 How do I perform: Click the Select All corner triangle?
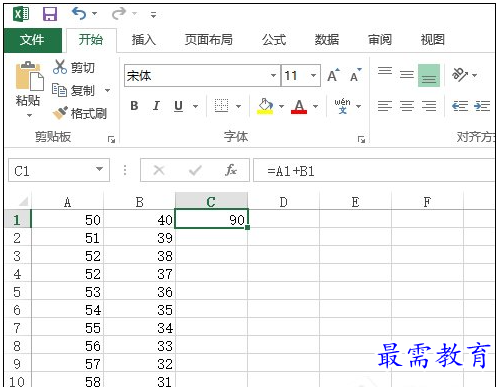point(22,201)
